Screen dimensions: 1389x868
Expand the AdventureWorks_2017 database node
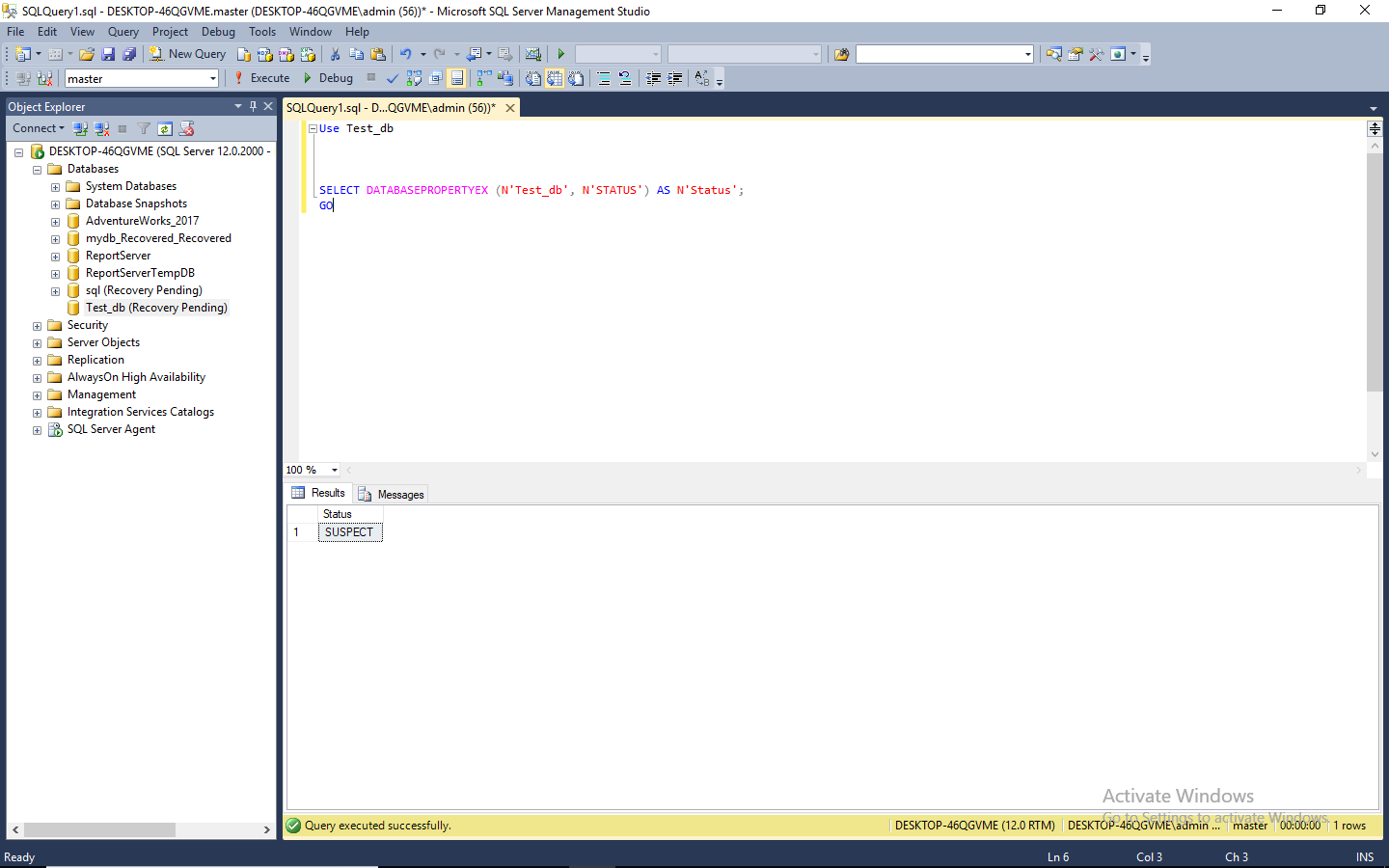[x=55, y=222]
